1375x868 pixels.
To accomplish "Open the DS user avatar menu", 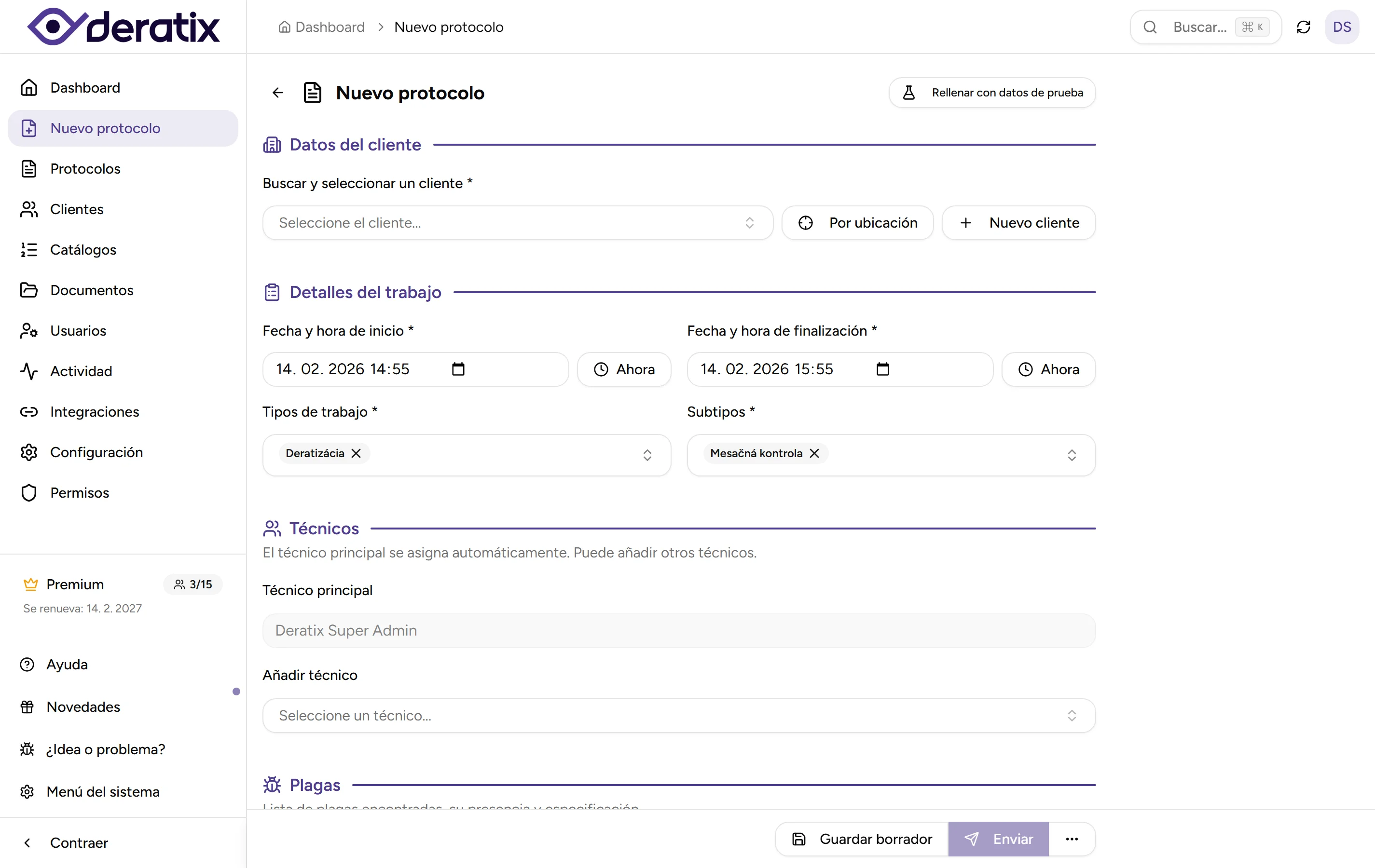I will pos(1341,27).
